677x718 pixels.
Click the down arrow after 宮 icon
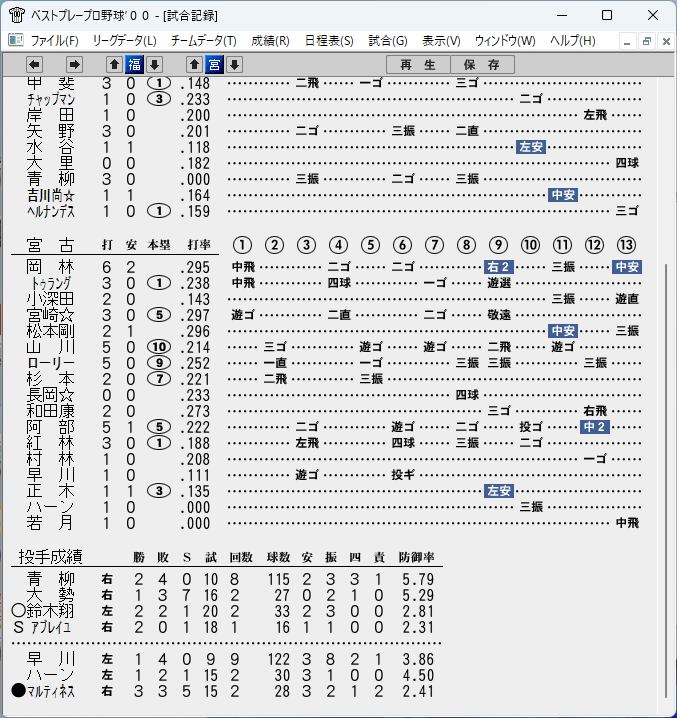[234, 65]
